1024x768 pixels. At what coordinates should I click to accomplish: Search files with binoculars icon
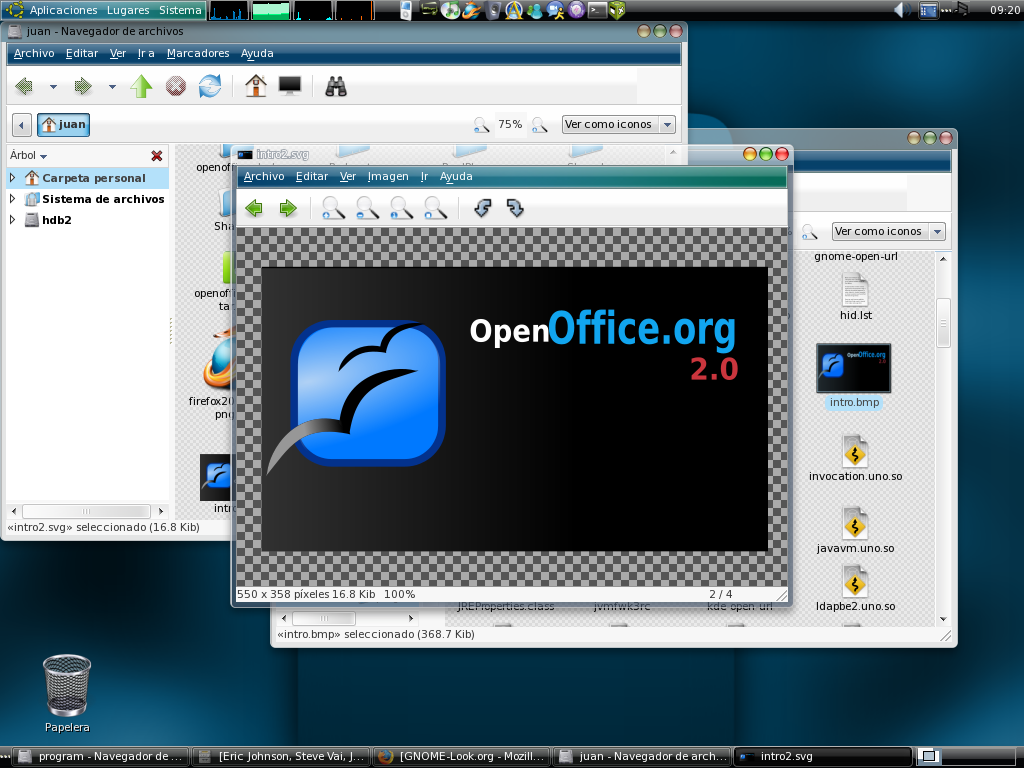click(x=336, y=86)
